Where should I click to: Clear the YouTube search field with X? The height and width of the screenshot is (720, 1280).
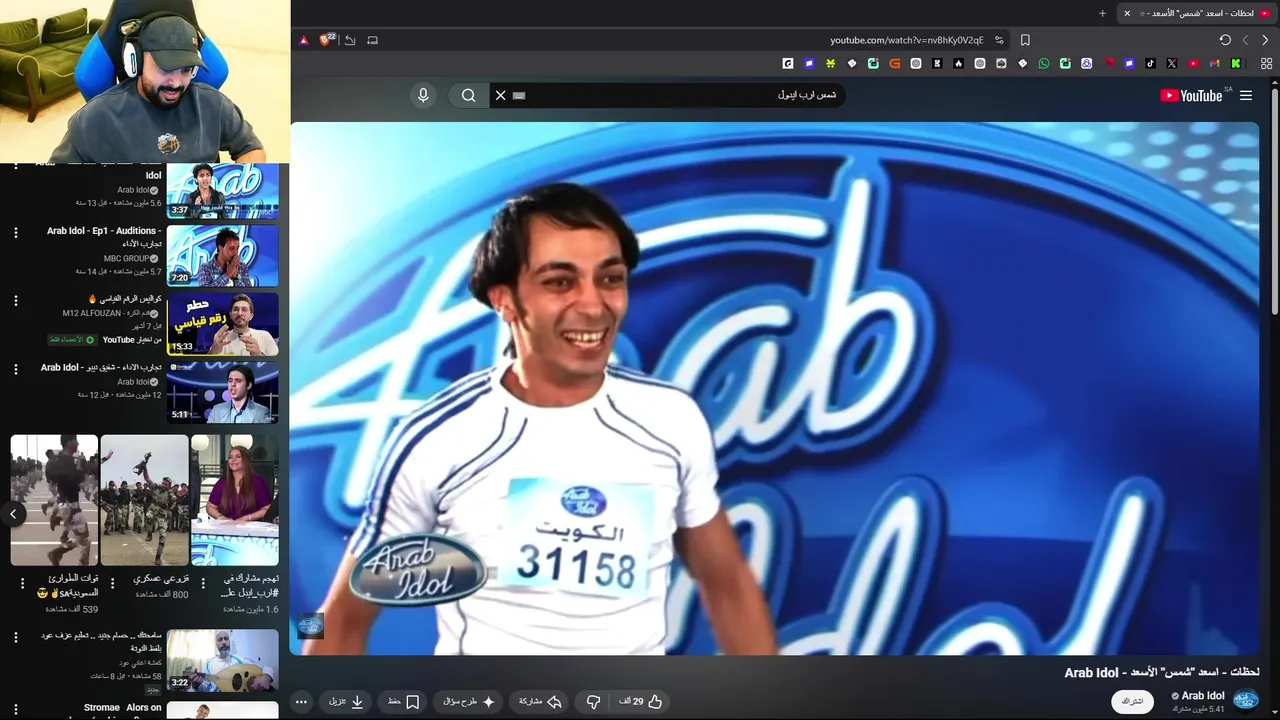[501, 95]
